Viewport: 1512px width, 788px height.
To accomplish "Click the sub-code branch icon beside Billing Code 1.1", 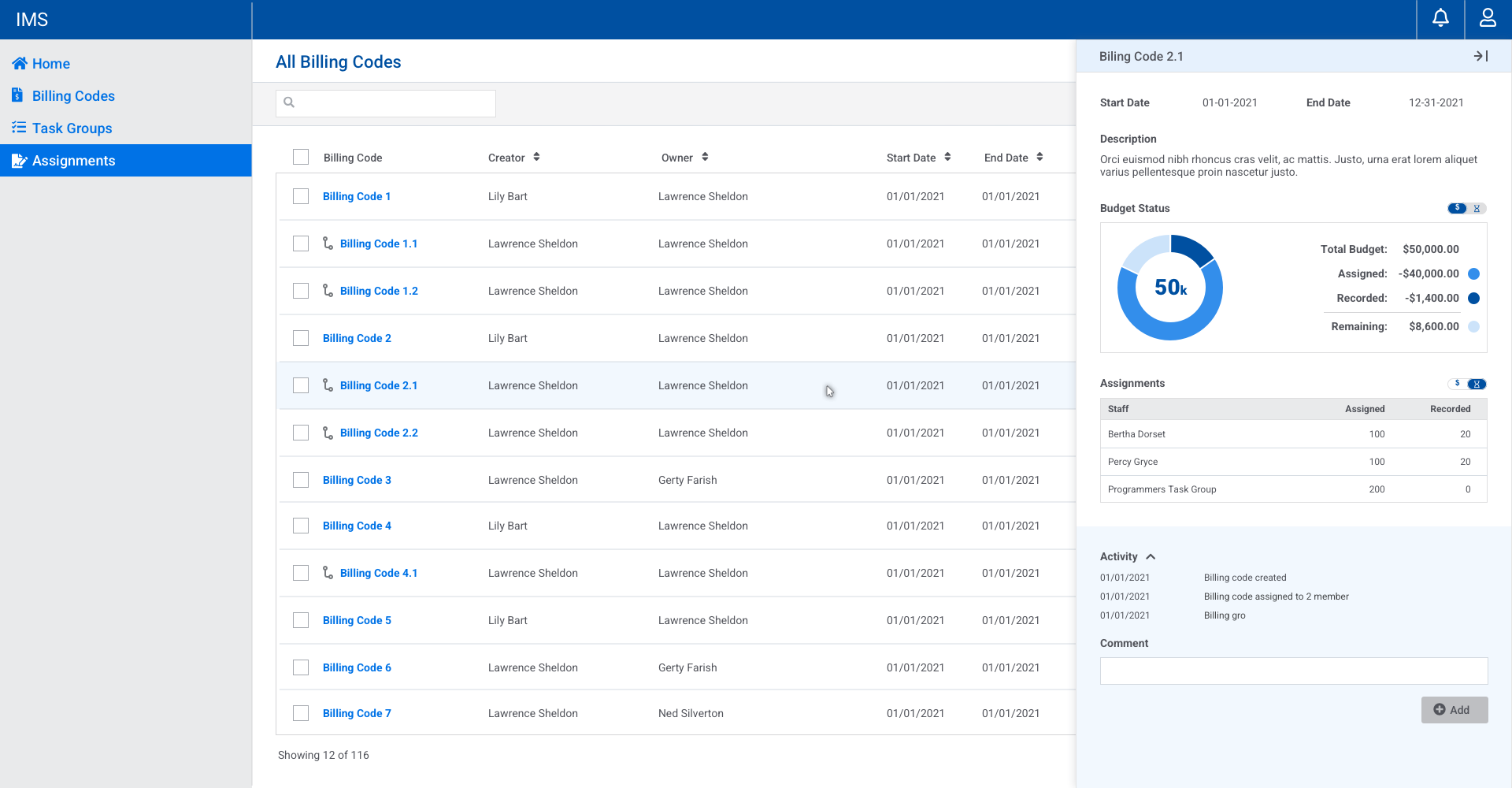I will click(x=328, y=243).
